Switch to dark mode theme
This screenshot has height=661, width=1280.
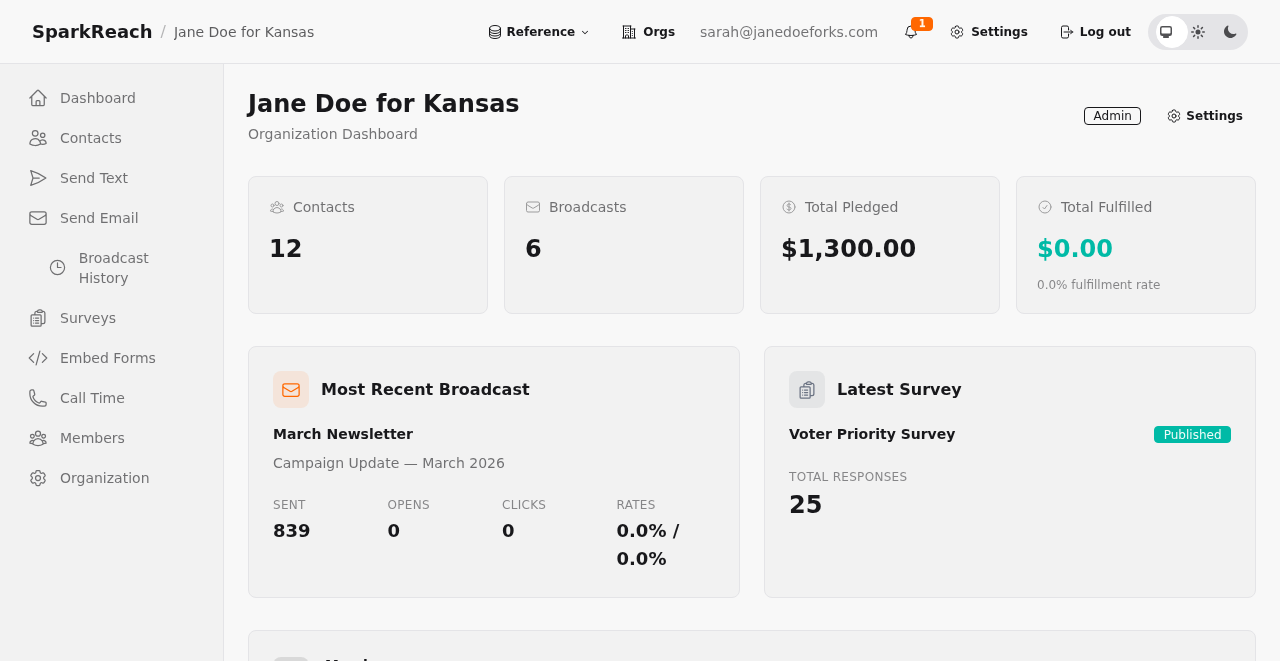coord(1229,31)
